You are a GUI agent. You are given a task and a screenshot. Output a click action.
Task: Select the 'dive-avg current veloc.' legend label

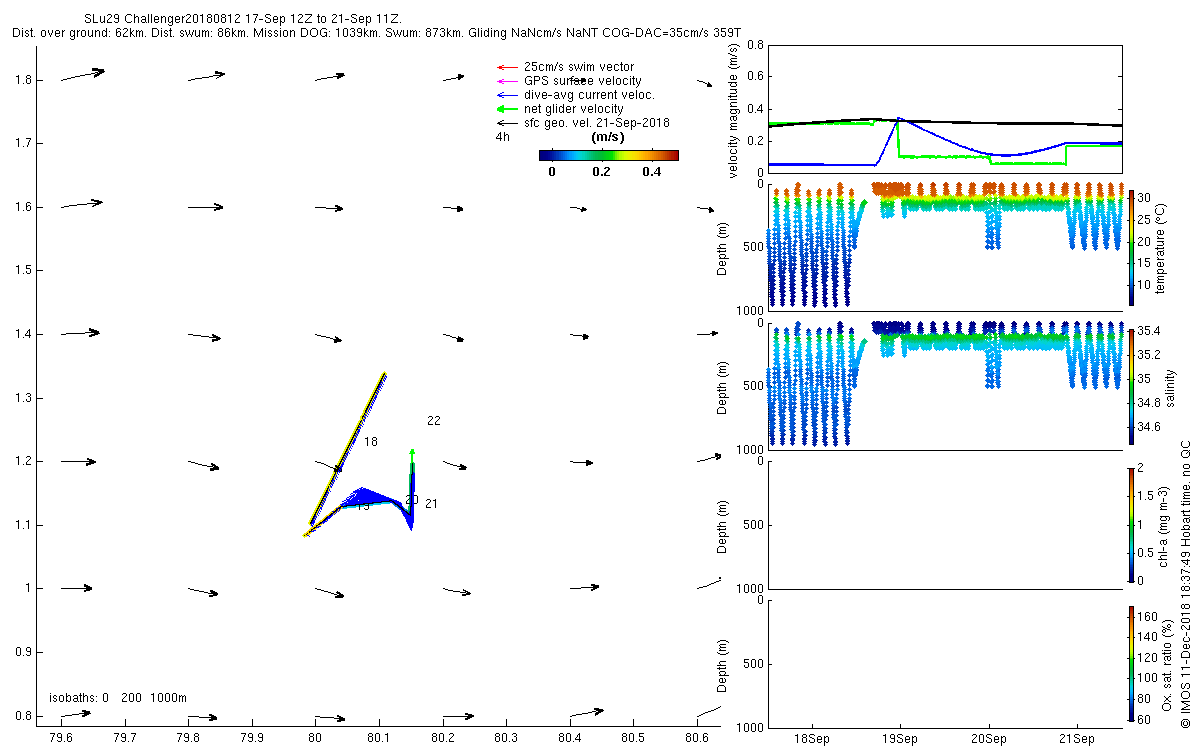coord(590,95)
